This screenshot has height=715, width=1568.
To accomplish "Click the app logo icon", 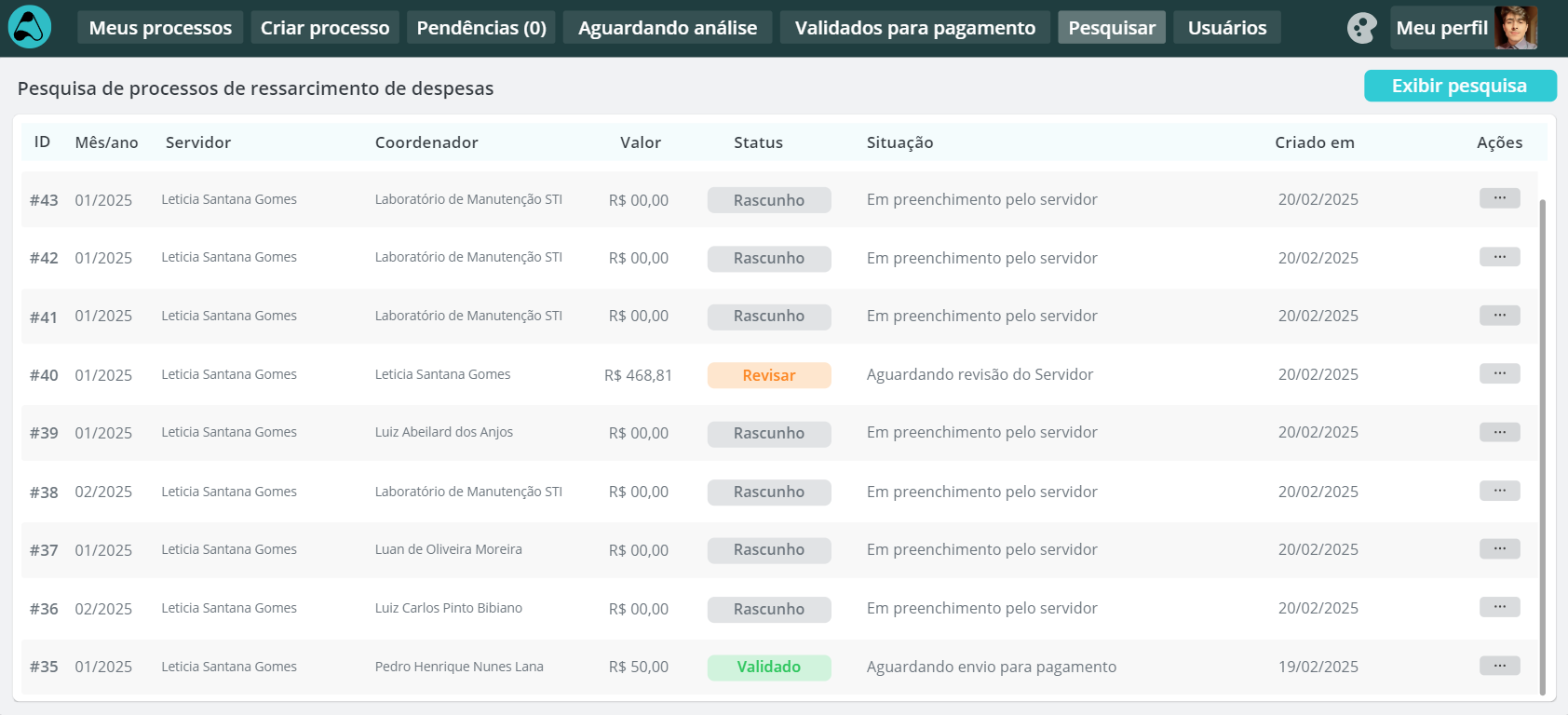I will coord(30,27).
